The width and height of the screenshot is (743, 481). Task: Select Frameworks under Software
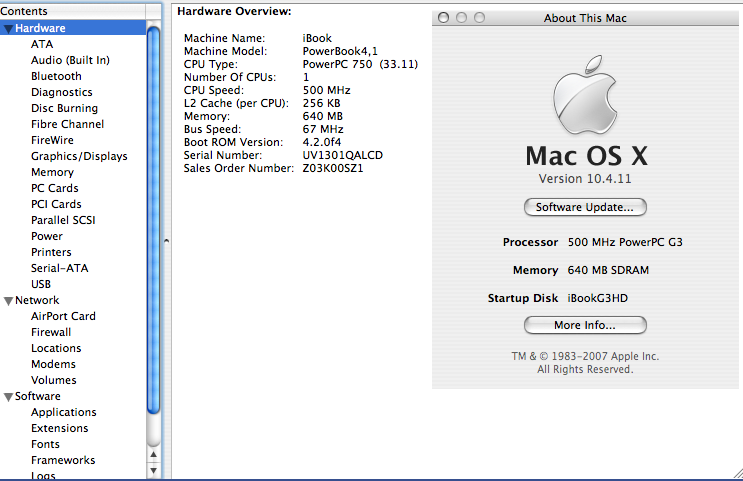click(63, 461)
